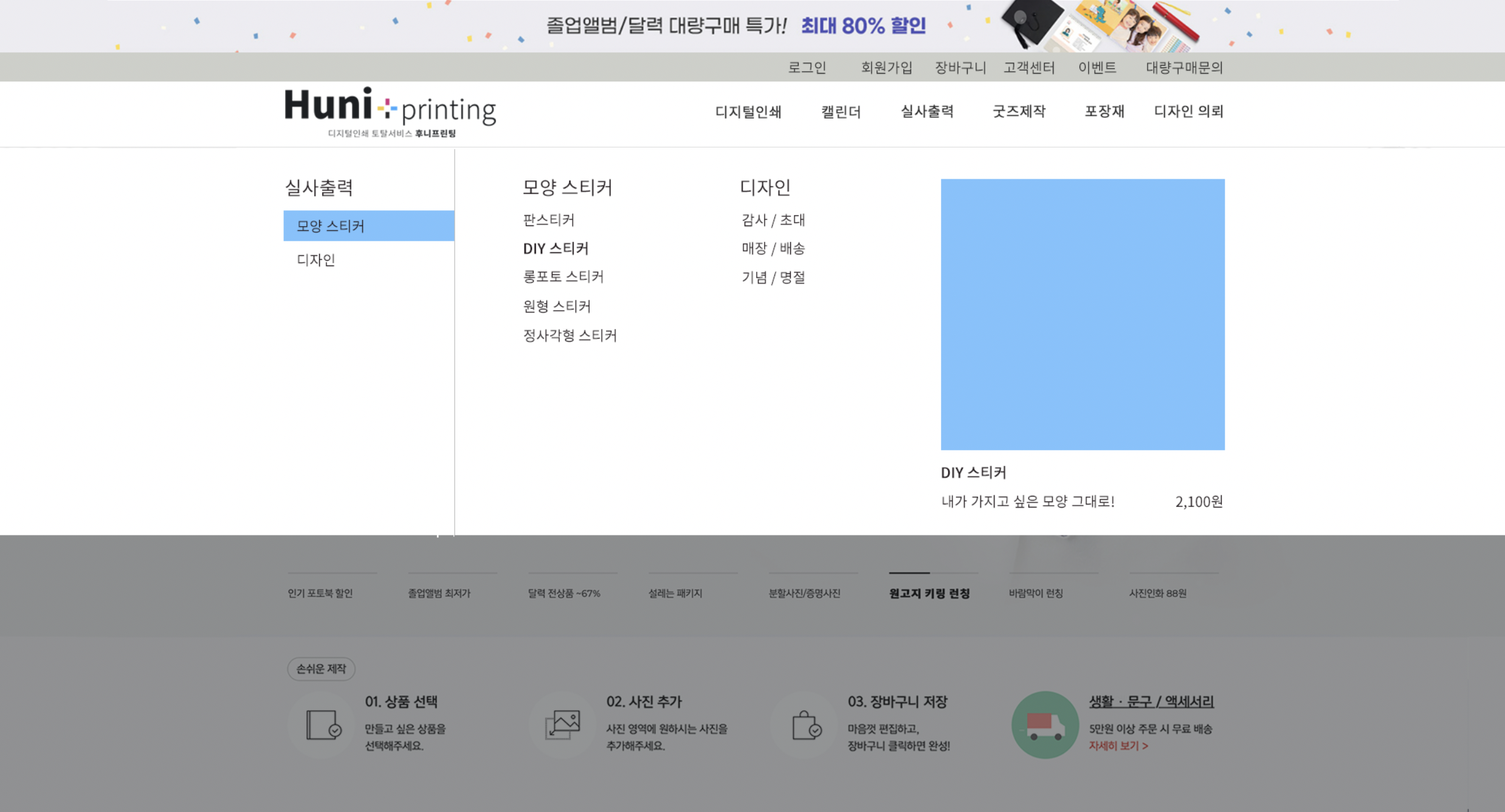The image size is (1505, 812).
Task: Open the DIY 스티커 submenu link
Action: (x=556, y=249)
